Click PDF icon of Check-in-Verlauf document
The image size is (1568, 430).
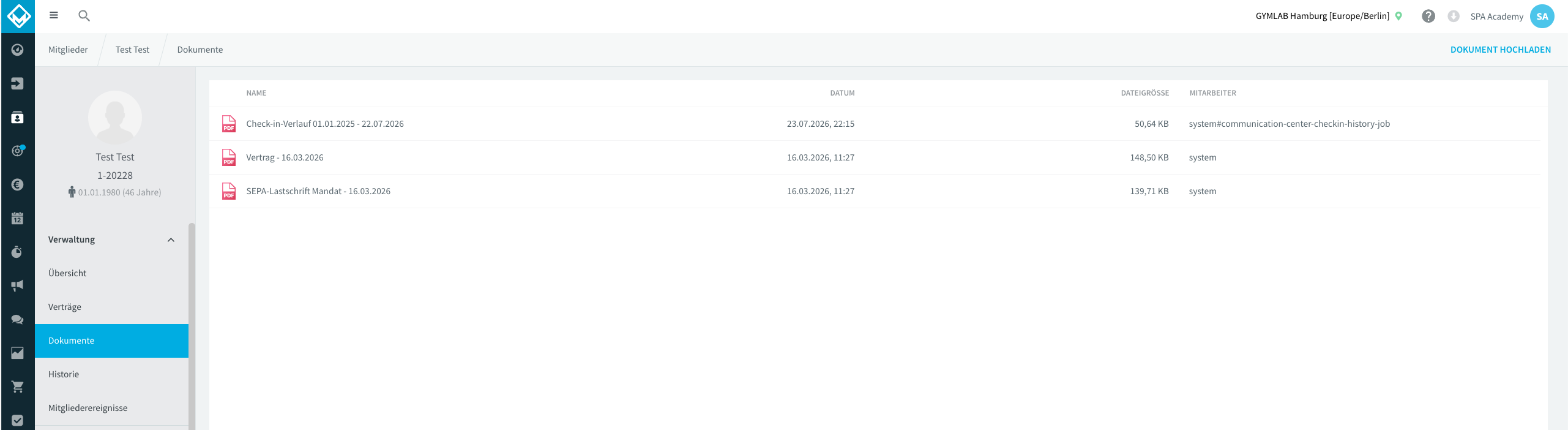click(229, 124)
